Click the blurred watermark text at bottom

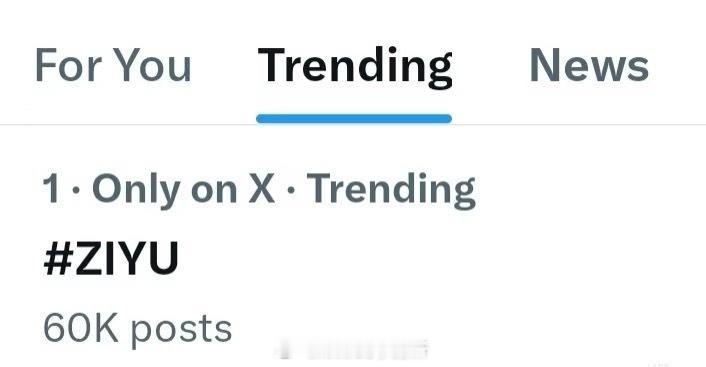353,350
